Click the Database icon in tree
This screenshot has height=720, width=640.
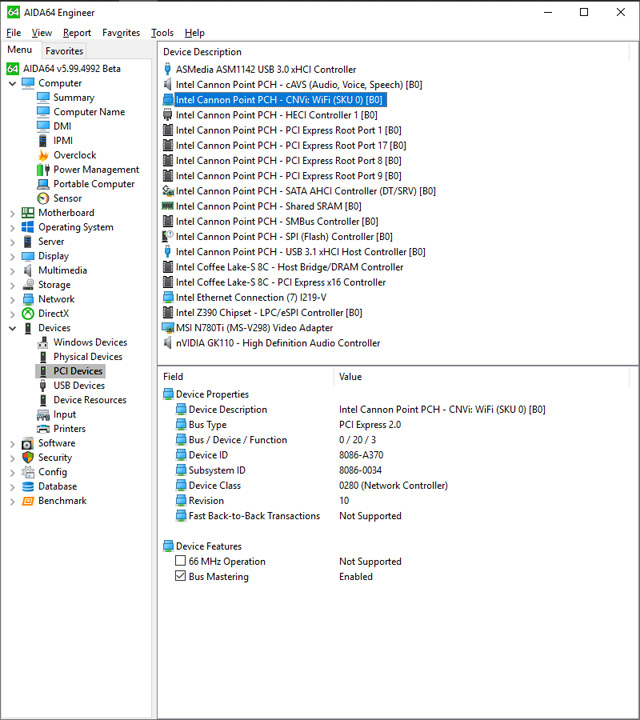(28, 486)
